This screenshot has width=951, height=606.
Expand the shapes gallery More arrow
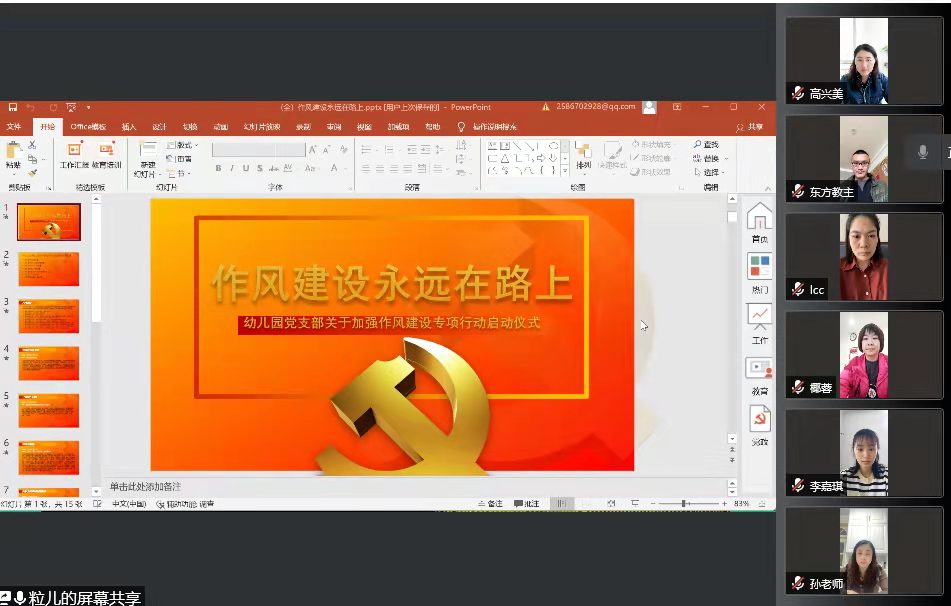[565, 172]
